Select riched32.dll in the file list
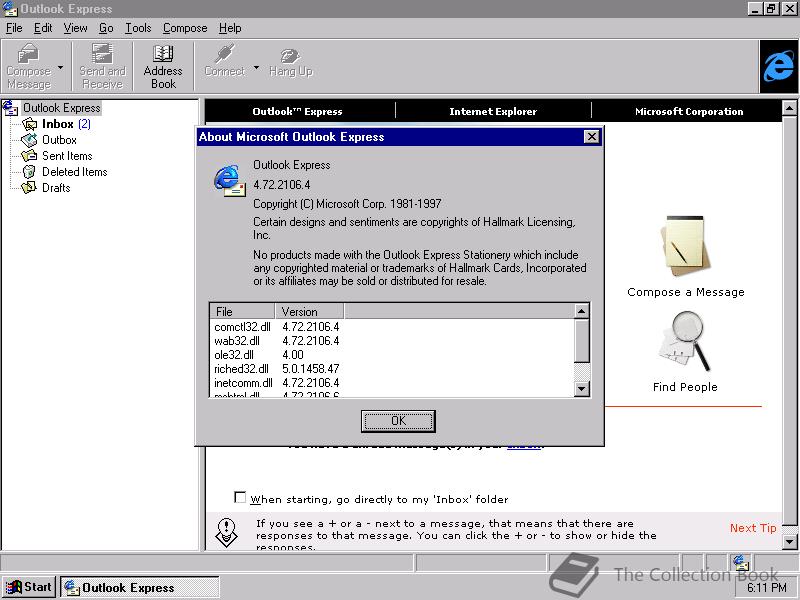 [241, 368]
